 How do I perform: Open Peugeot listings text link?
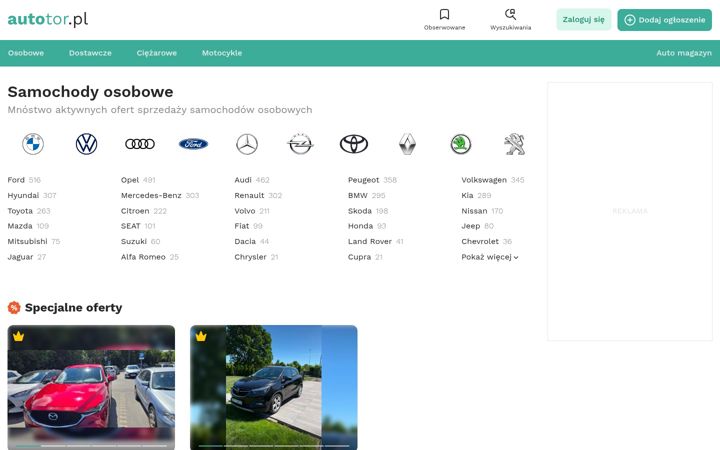(363, 180)
